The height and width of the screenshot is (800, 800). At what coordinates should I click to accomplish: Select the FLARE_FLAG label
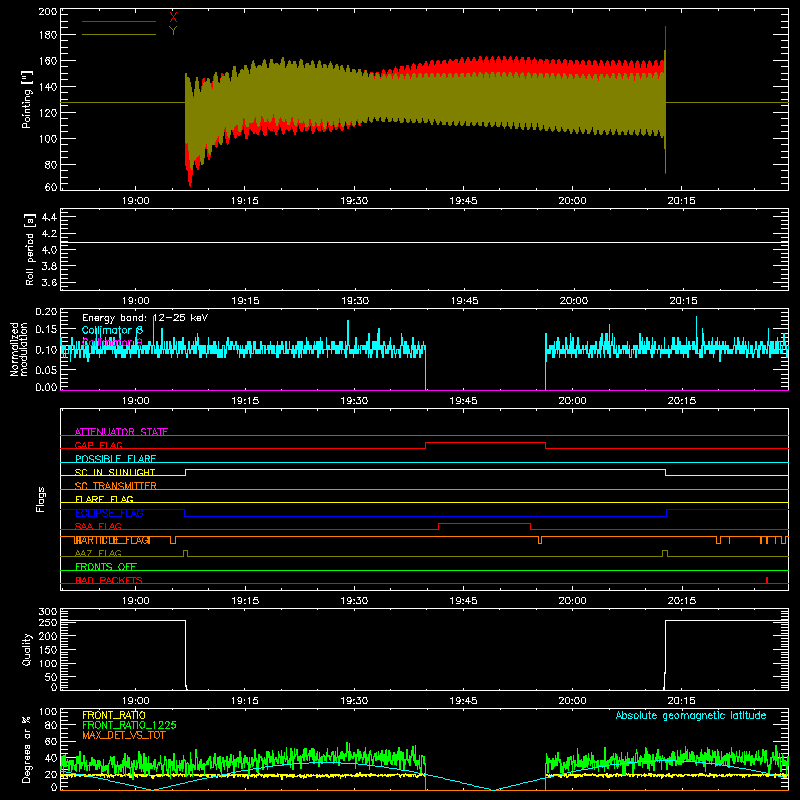coord(104,499)
